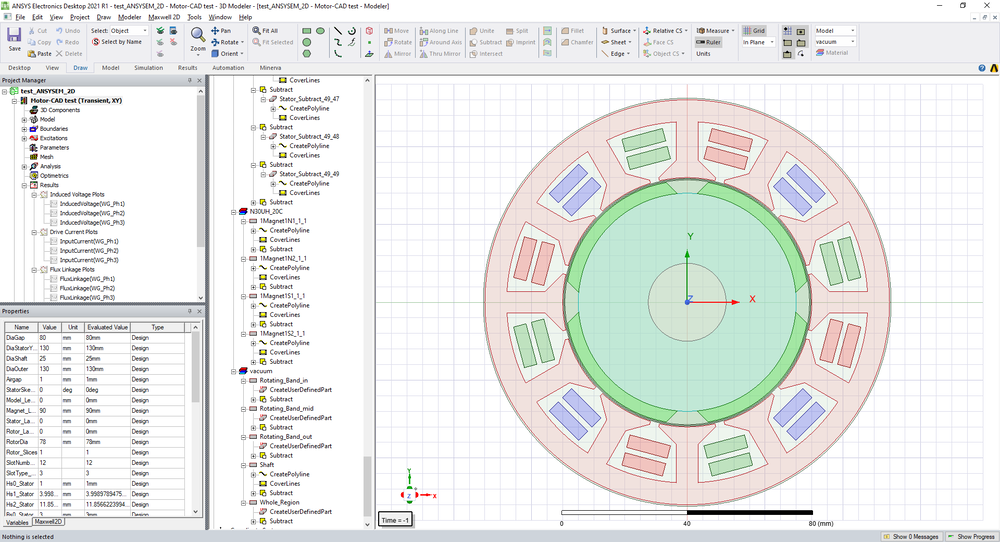This screenshot has width=1000, height=542.
Task: Select the regular polygon tool
Action: click(307, 54)
